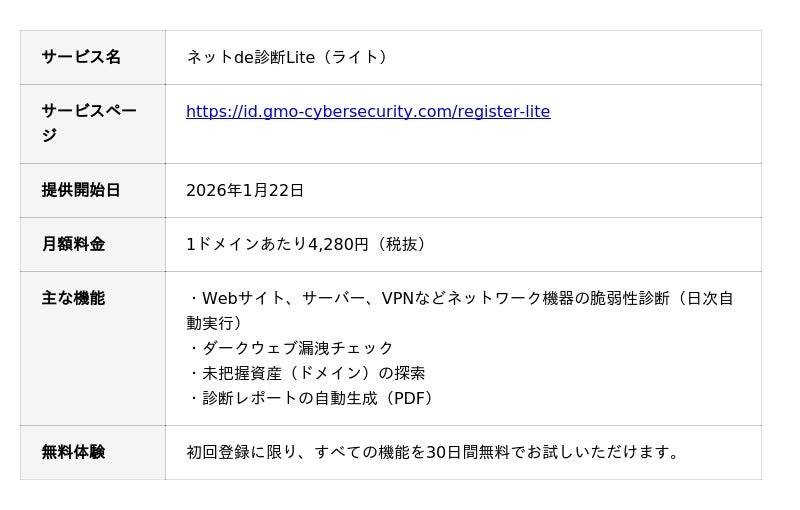Click the date 2026年1月22日
The height and width of the screenshot is (510, 800).
tap(245, 190)
